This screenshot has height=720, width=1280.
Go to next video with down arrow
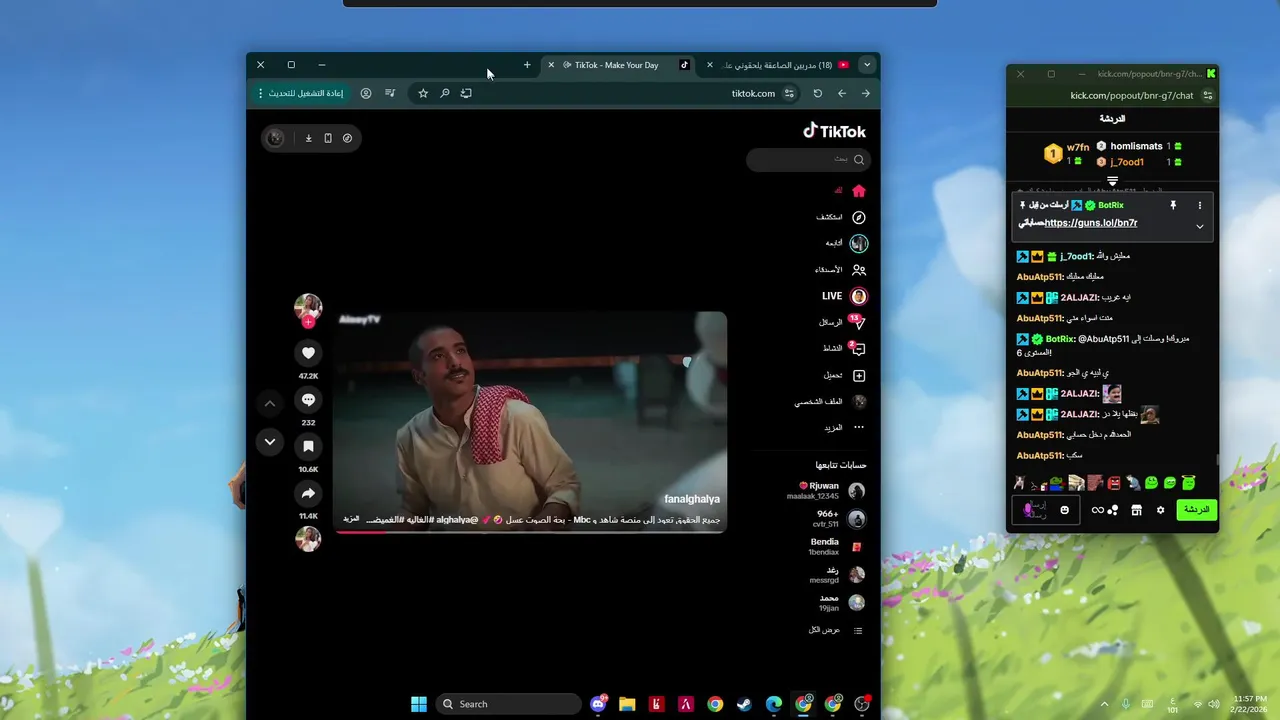[x=270, y=441]
